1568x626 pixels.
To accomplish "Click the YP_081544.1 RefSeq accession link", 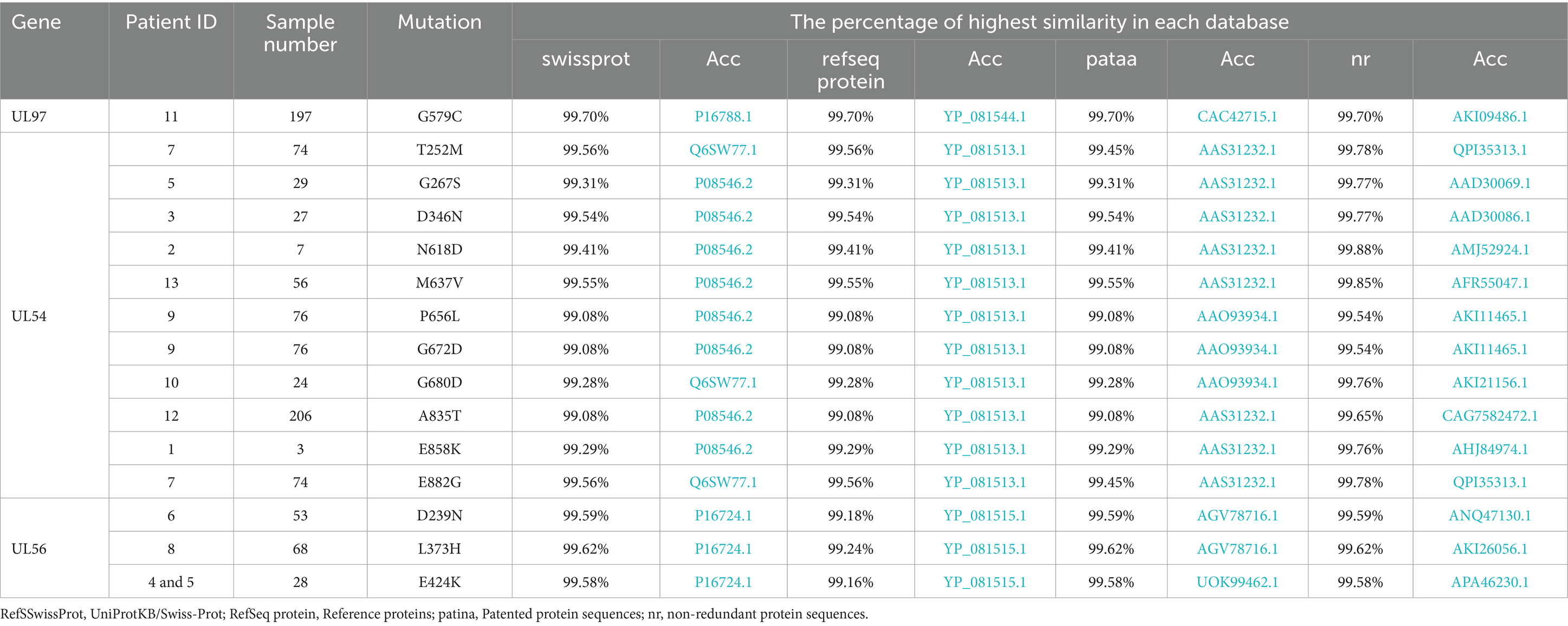I will [x=984, y=117].
